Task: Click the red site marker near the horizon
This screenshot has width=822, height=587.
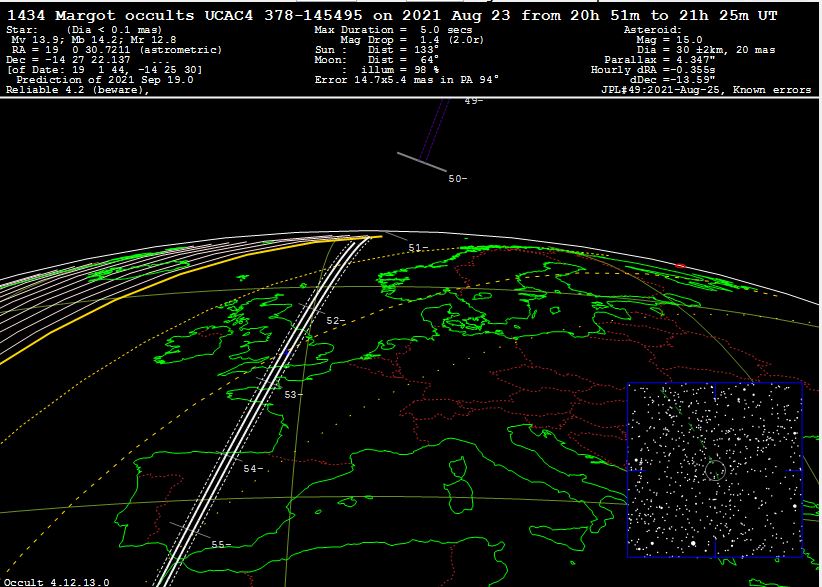Action: tap(680, 265)
